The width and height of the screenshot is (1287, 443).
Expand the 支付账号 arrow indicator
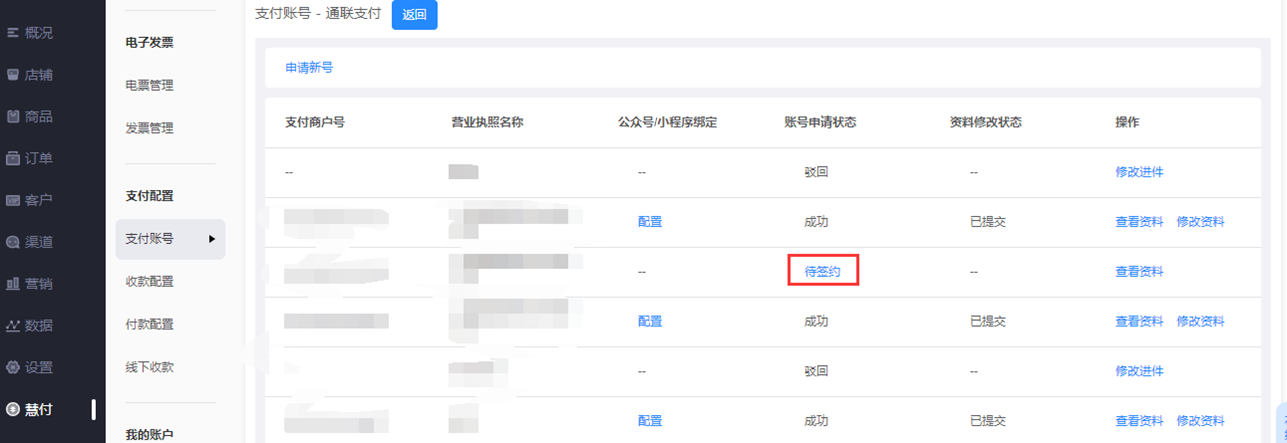pyautogui.click(x=211, y=239)
